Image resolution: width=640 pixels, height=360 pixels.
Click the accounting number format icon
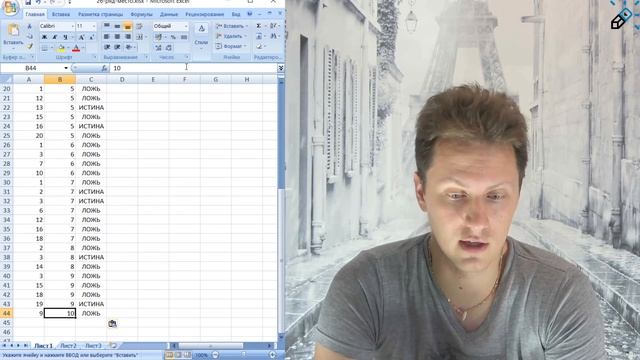coord(158,37)
